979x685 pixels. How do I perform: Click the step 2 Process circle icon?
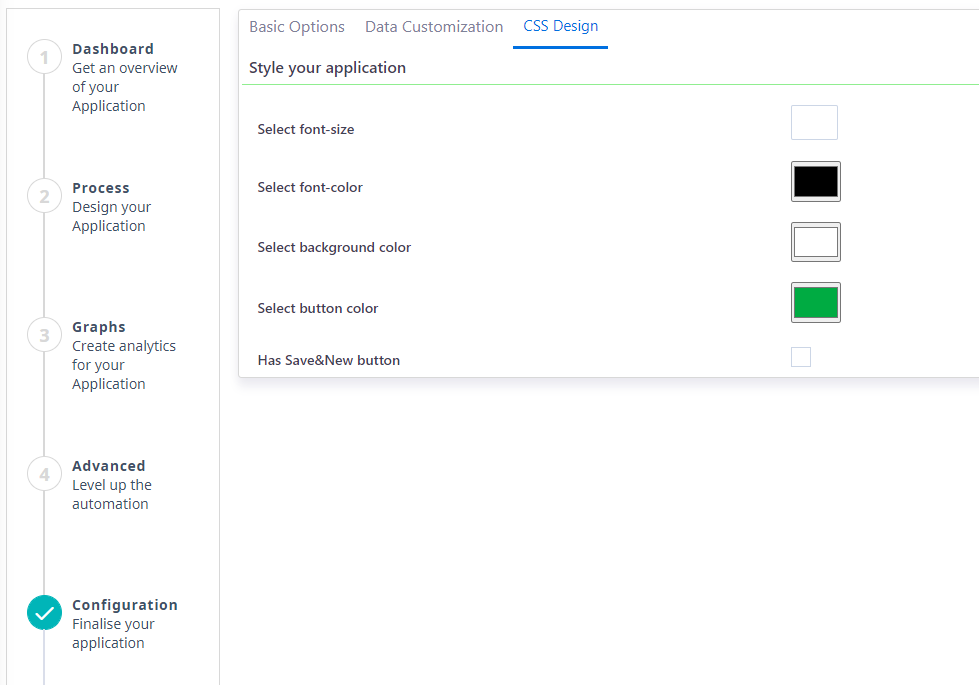(x=44, y=196)
